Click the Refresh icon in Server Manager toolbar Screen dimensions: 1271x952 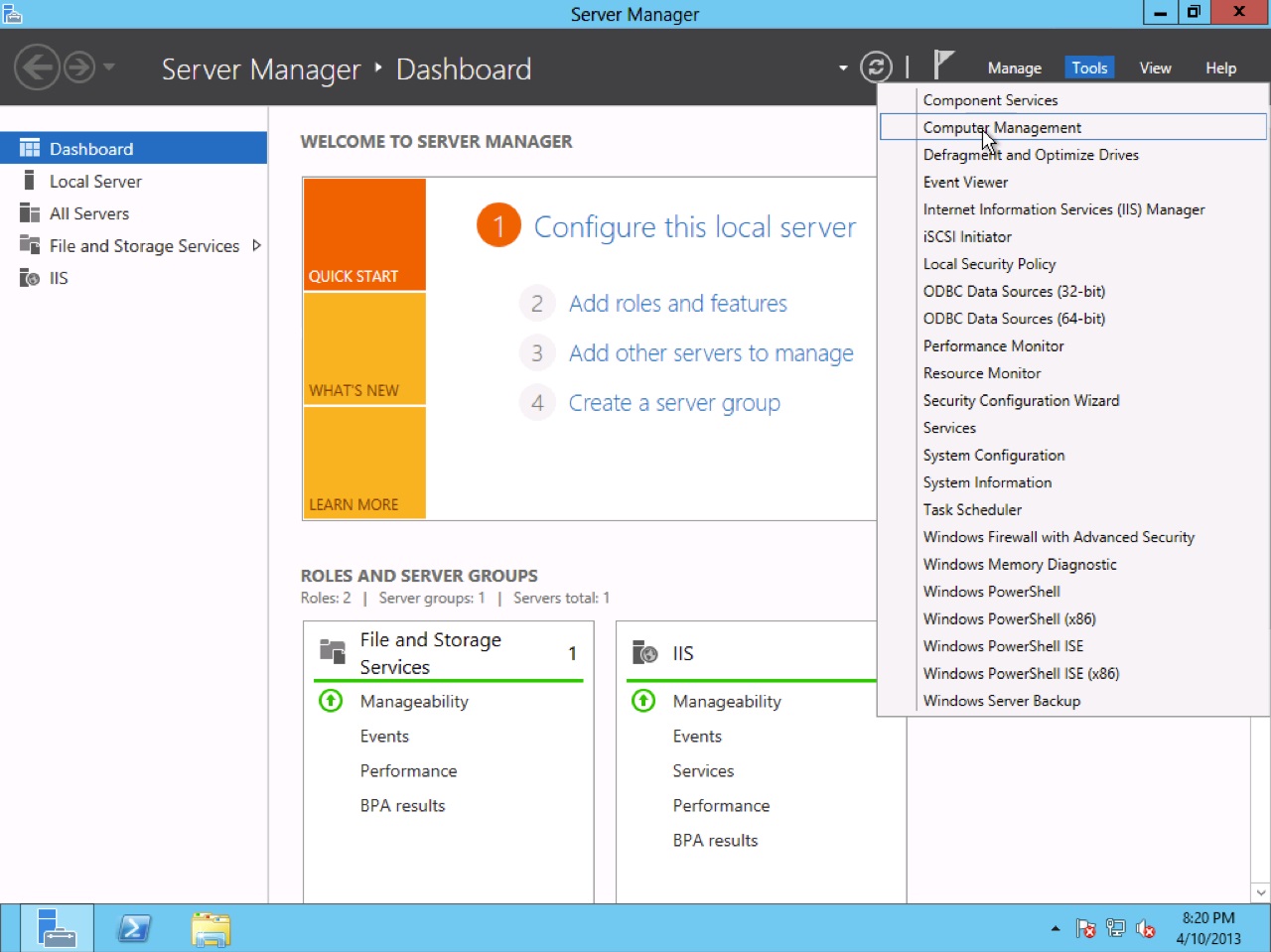click(x=876, y=68)
